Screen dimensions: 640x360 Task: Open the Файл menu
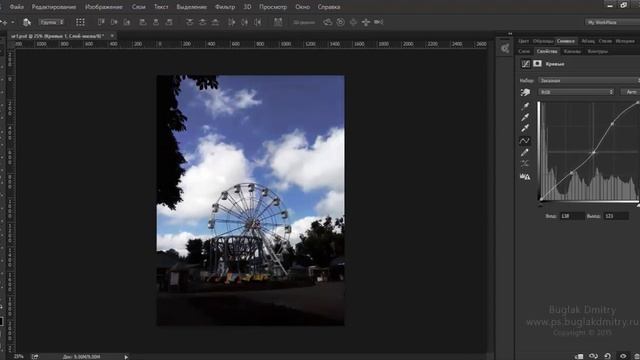pos(16,7)
